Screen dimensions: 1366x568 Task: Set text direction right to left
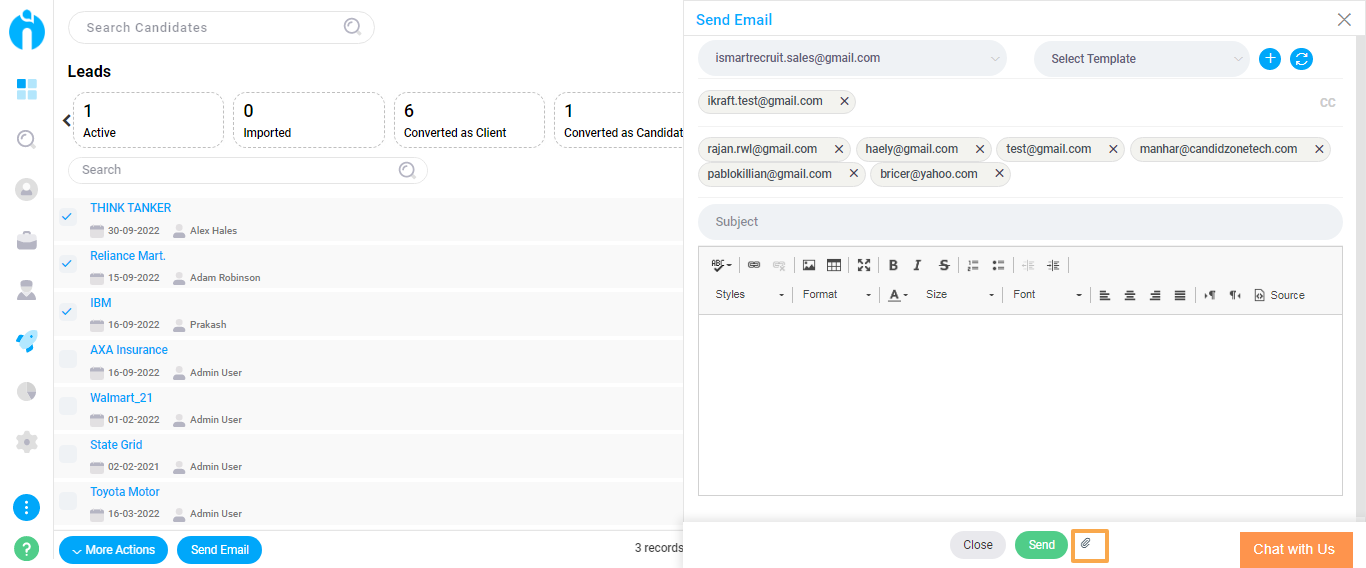tap(1235, 295)
